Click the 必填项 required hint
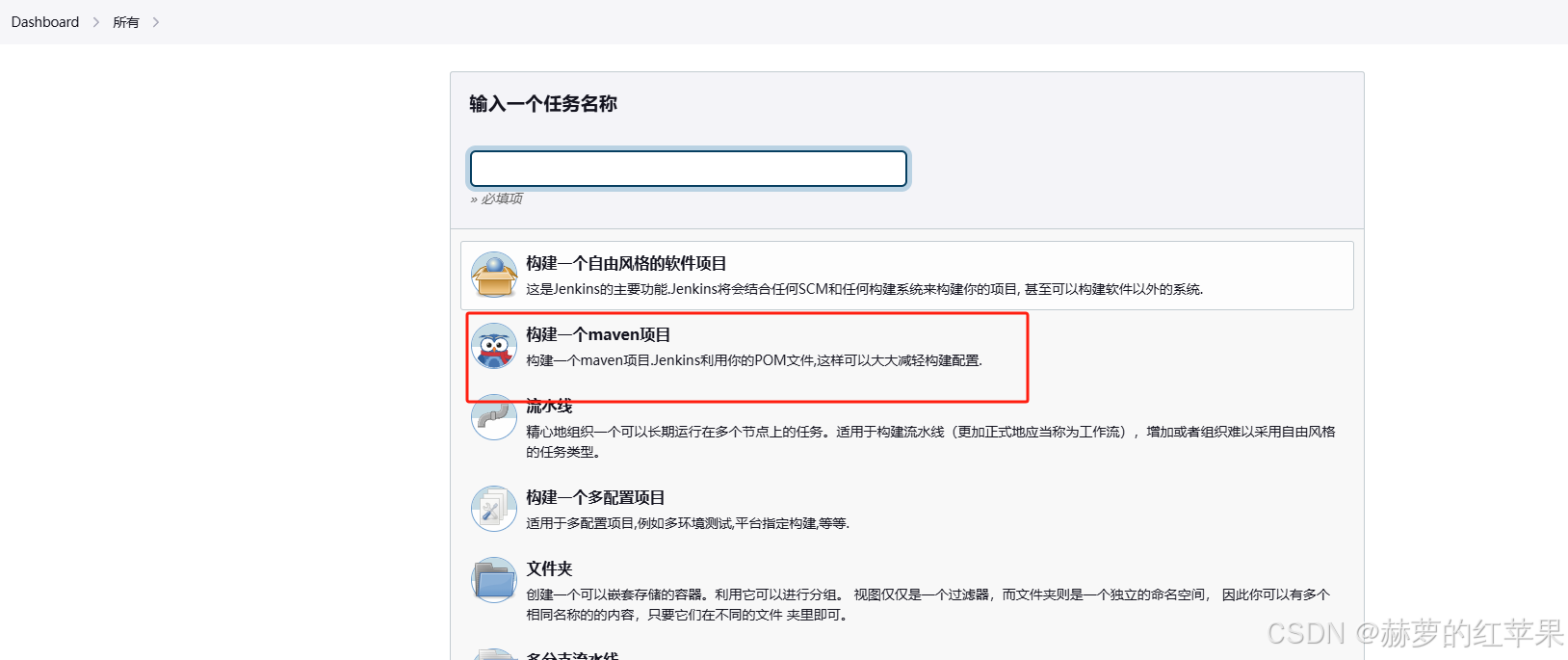 pos(497,198)
